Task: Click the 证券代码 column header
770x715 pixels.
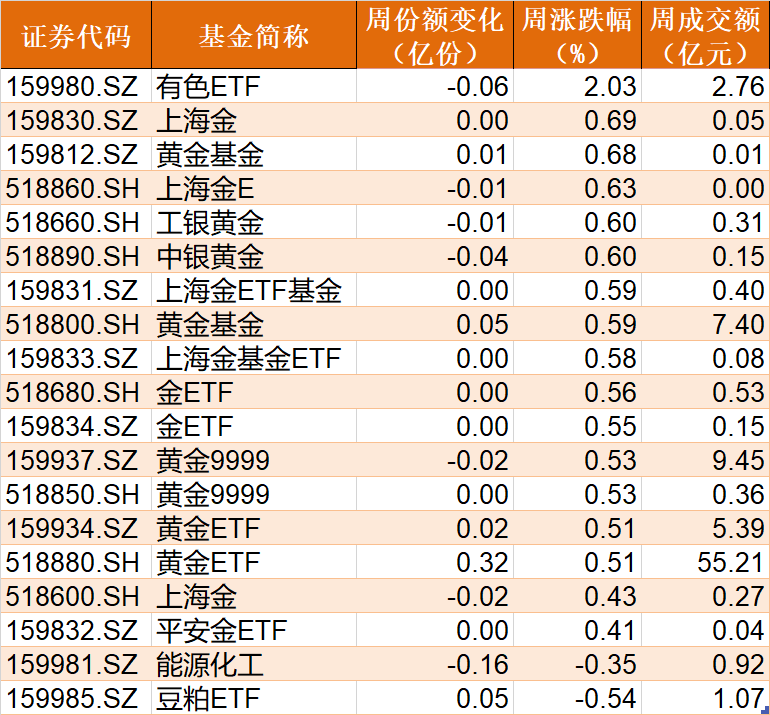Action: 76,35
